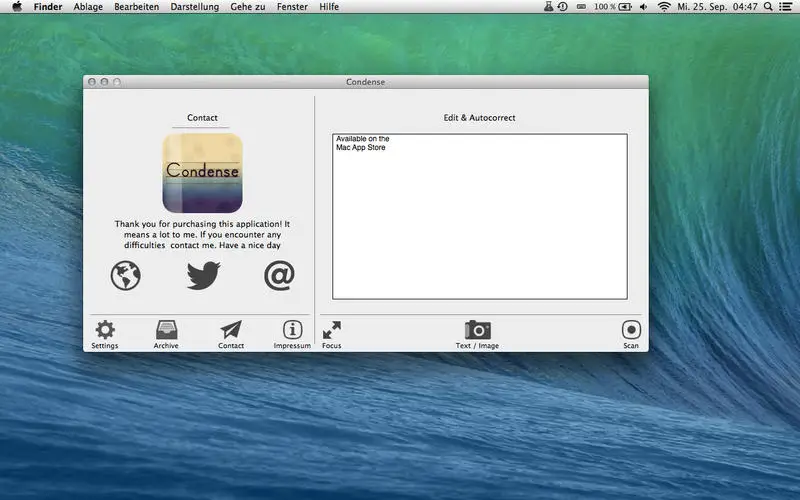
Task: Click the Time Machine clock icon
Action: [563, 7]
